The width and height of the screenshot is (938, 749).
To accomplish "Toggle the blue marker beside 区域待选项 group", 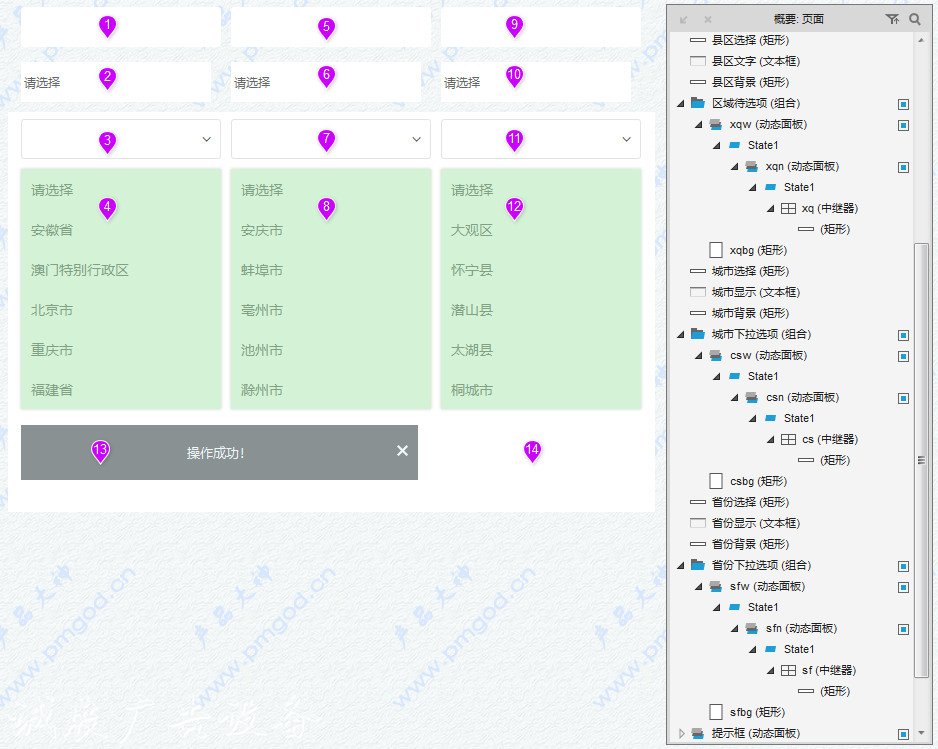I will click(x=903, y=103).
